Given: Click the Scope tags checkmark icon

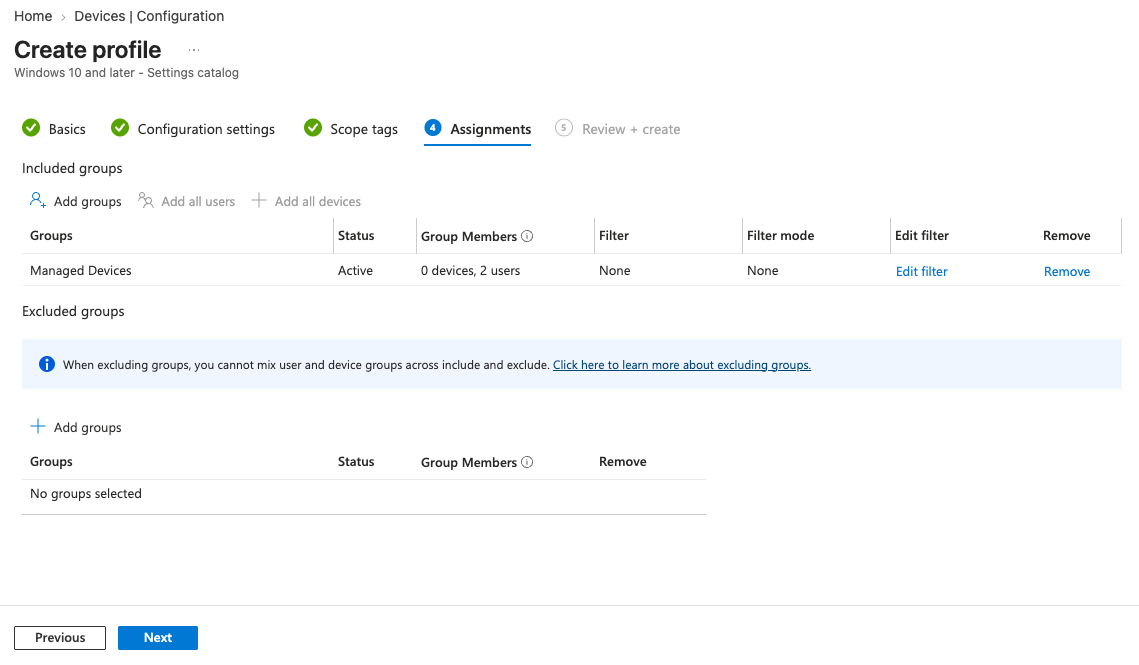Looking at the screenshot, I should [313, 128].
